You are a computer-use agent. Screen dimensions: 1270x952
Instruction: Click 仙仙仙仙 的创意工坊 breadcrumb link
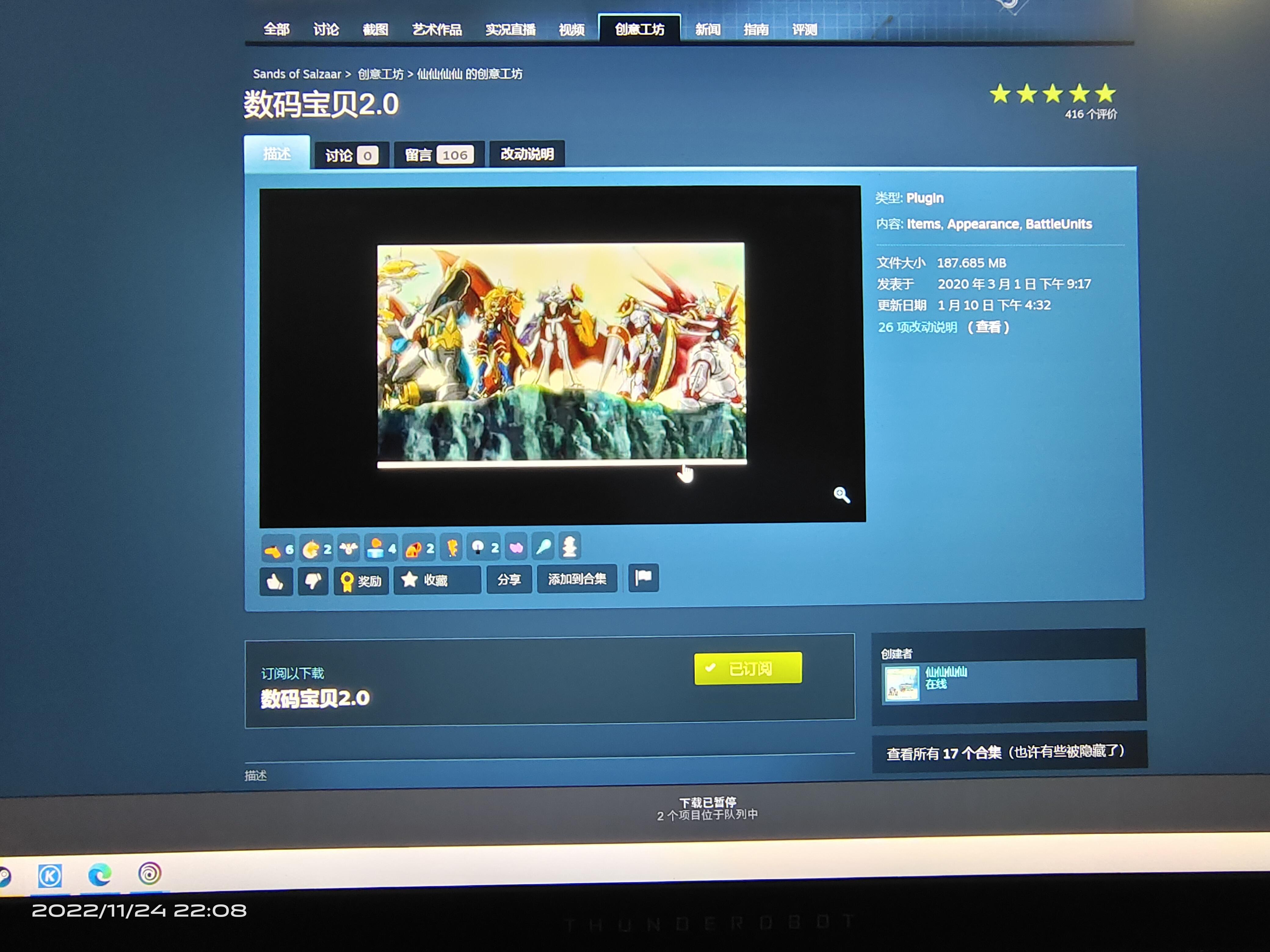click(x=470, y=74)
